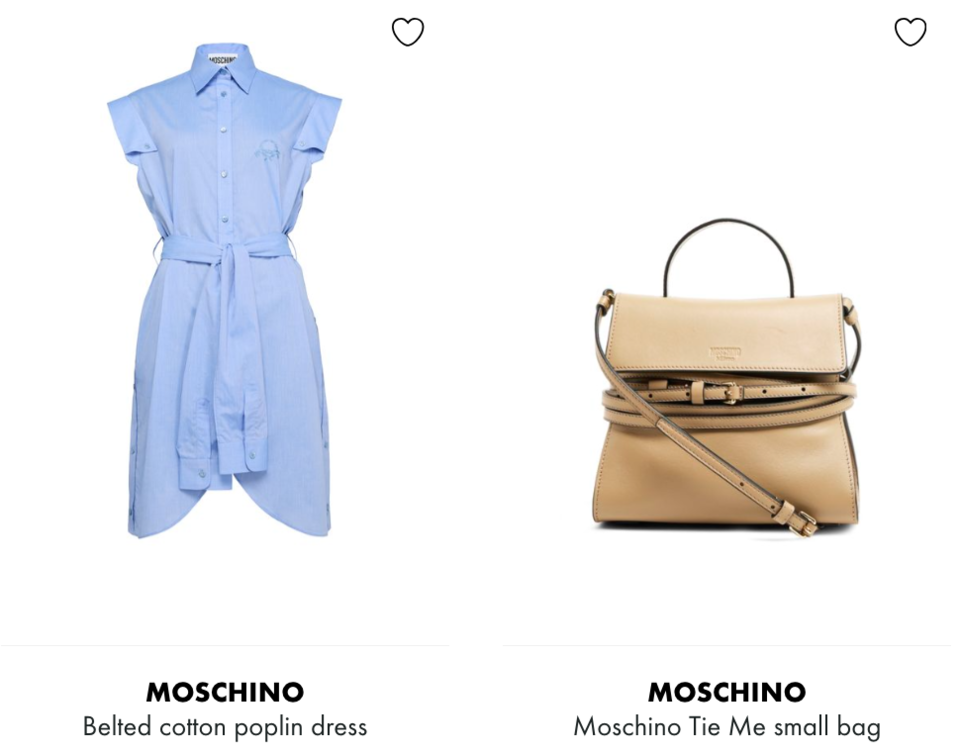Image resolution: width=960 pixels, height=754 pixels.
Task: Add the Tie Me bag to wishlist
Action: (x=910, y=32)
